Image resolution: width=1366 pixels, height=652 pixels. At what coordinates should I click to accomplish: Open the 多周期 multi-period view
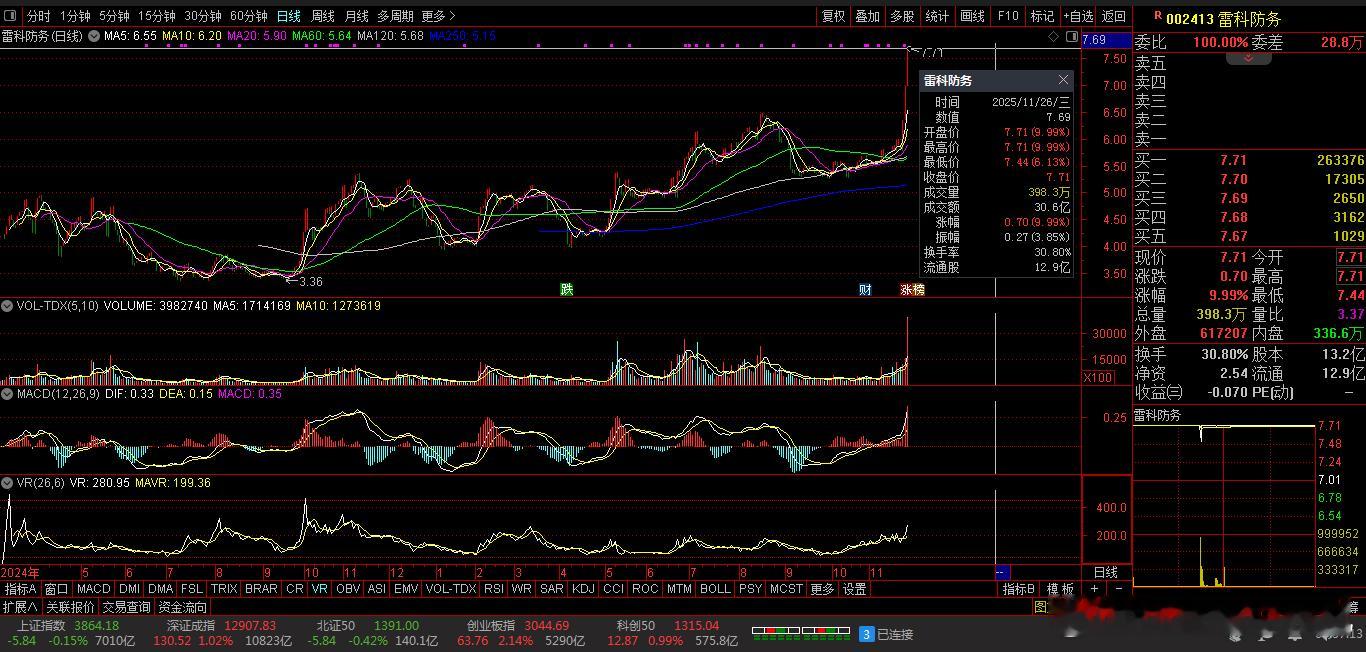coord(395,16)
